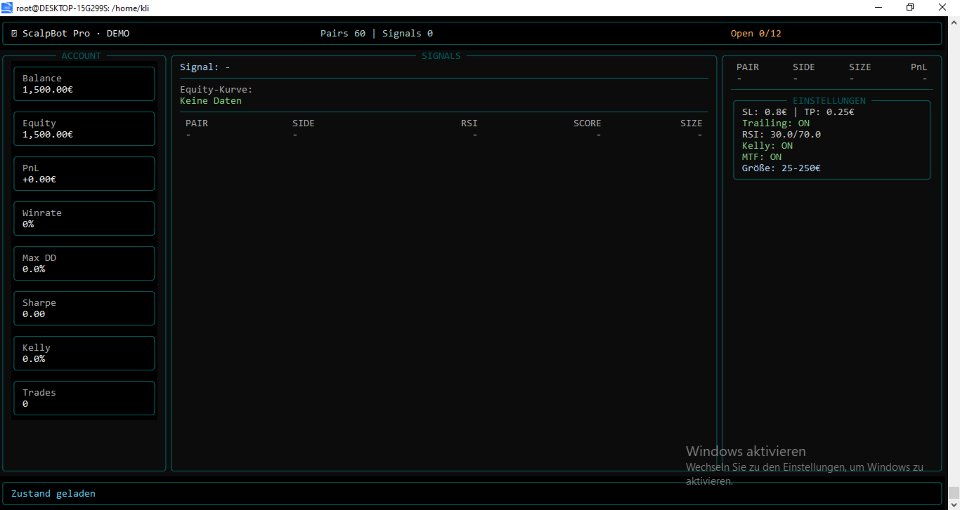Click the SIDE header in signals table
960x510 pixels.
(x=303, y=123)
